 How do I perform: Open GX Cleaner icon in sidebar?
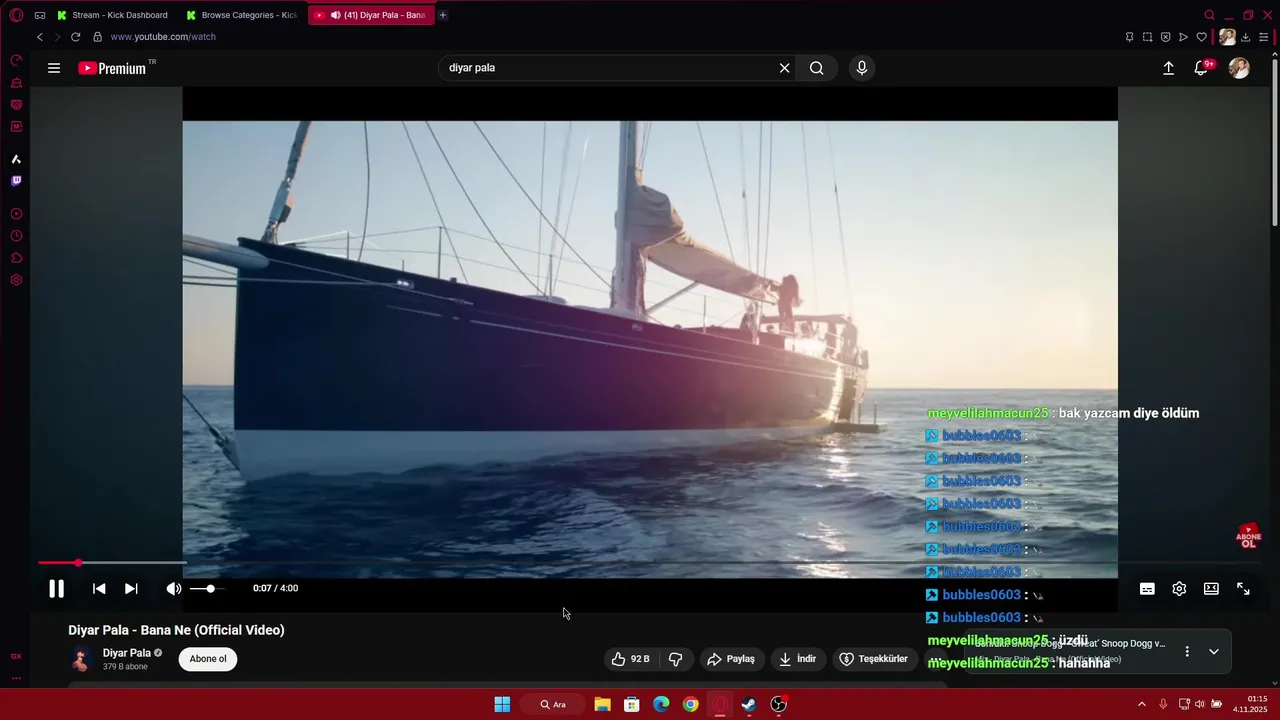click(x=16, y=82)
